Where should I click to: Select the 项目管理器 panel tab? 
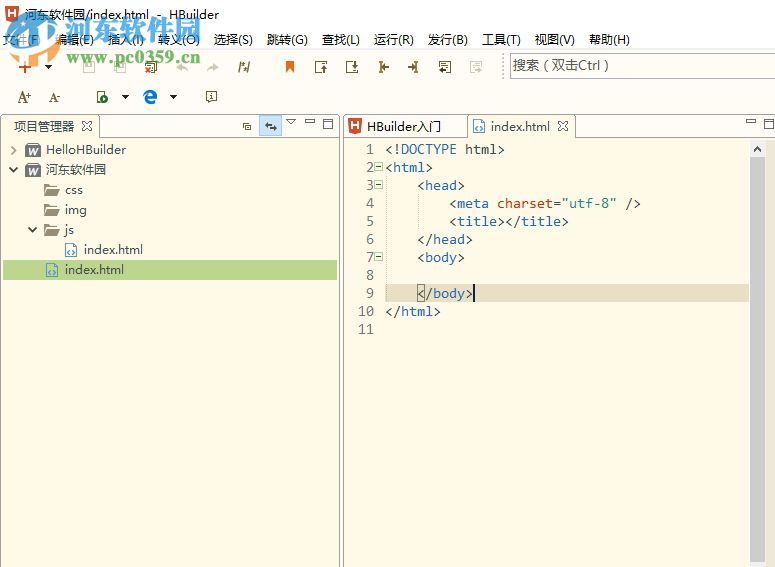pyautogui.click(x=44, y=127)
